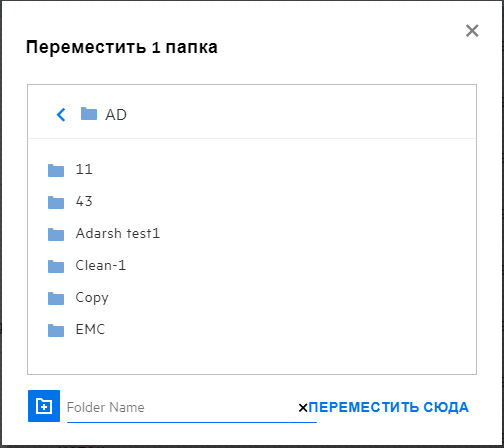This screenshot has height=448, width=504.
Task: Click the folder icon beside EMC
Action: point(56,330)
